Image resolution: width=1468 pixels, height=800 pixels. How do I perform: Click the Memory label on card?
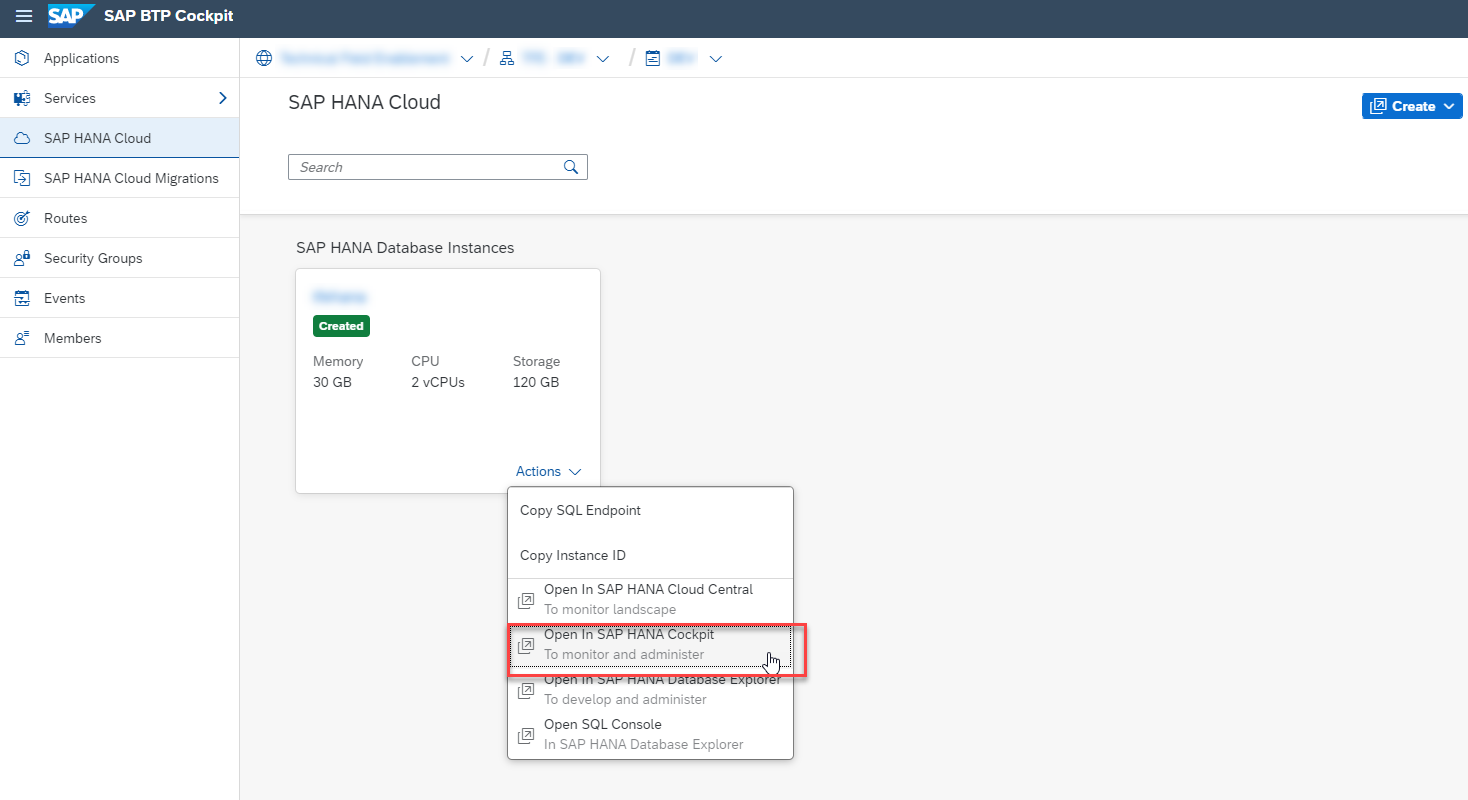coord(338,361)
